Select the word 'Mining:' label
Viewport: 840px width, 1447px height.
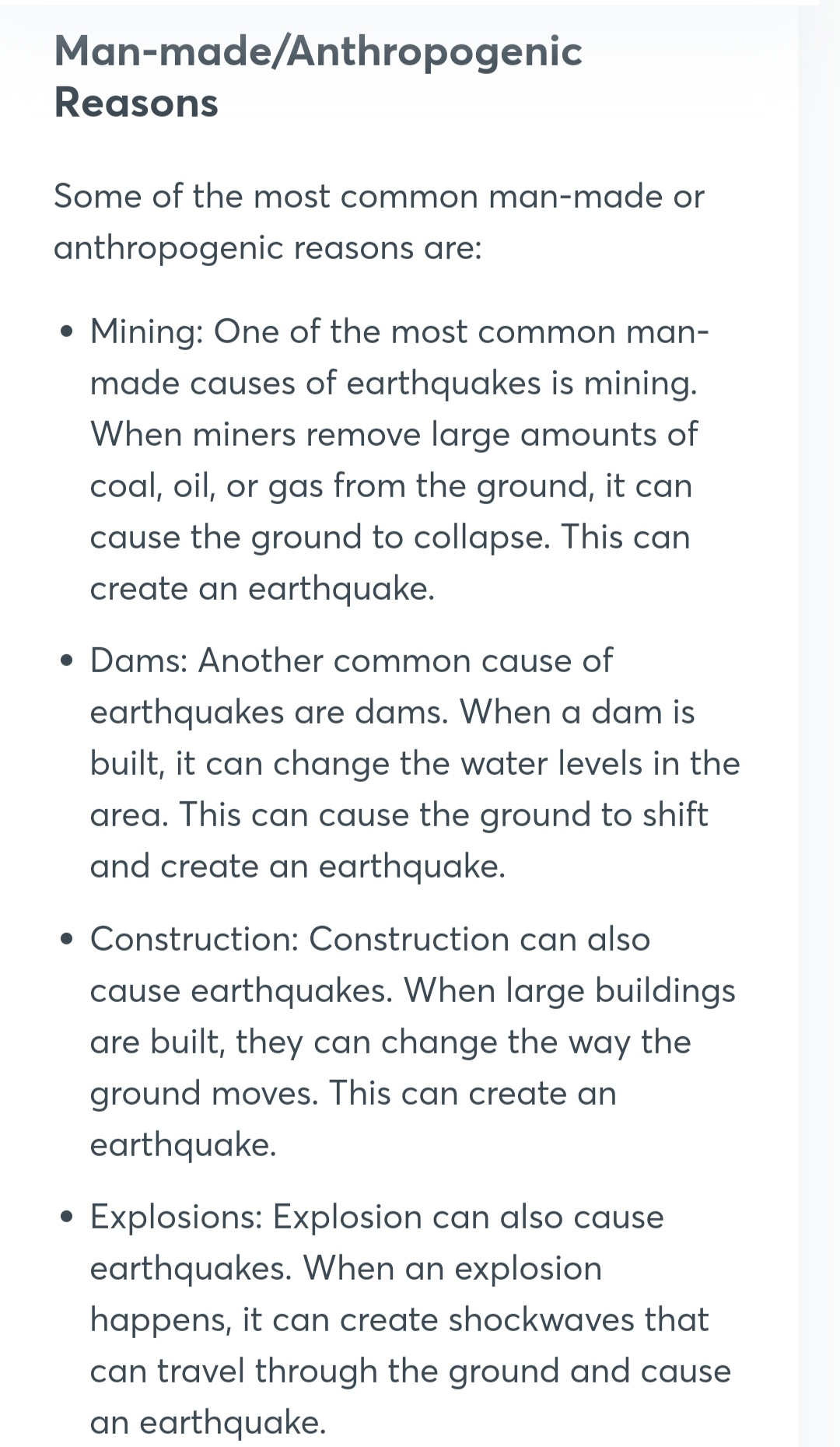coord(147,332)
